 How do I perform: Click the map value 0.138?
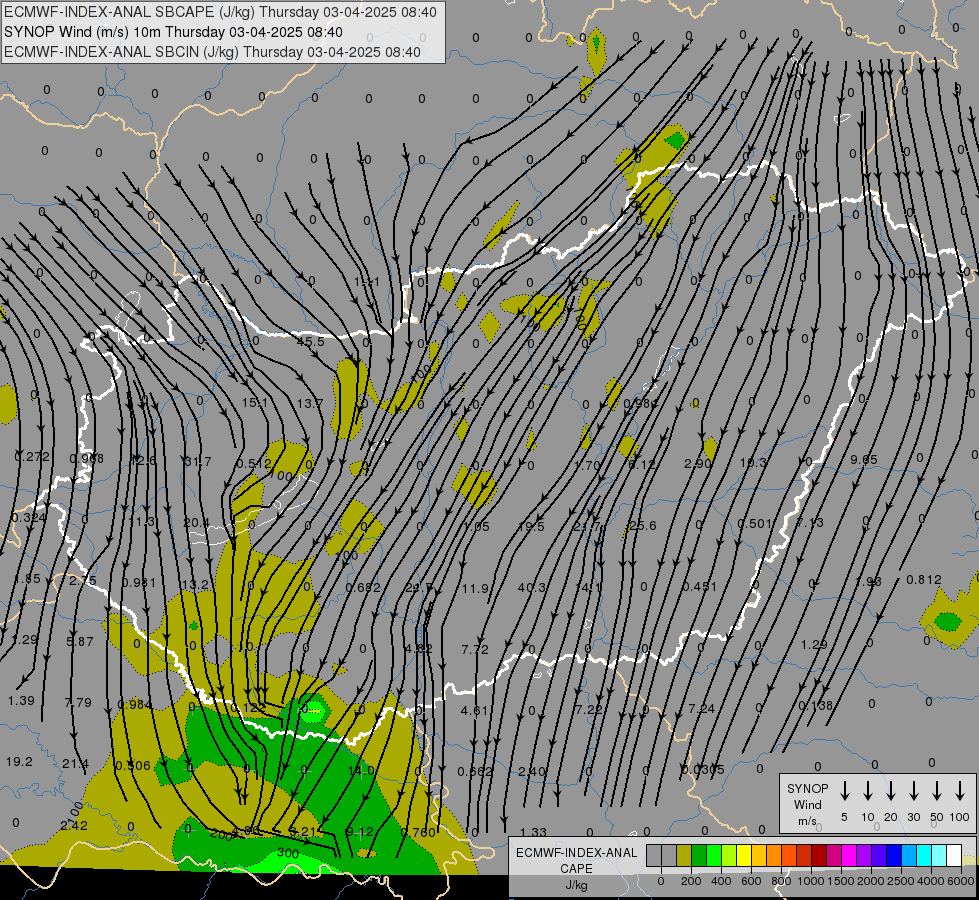click(x=815, y=705)
